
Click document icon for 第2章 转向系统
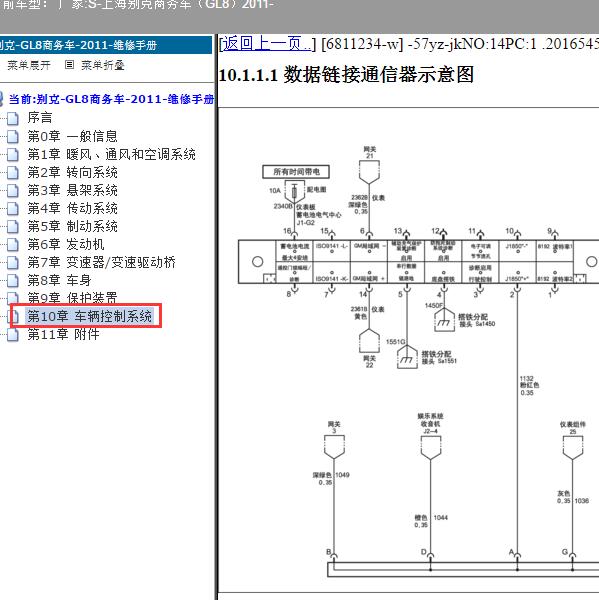13,173
